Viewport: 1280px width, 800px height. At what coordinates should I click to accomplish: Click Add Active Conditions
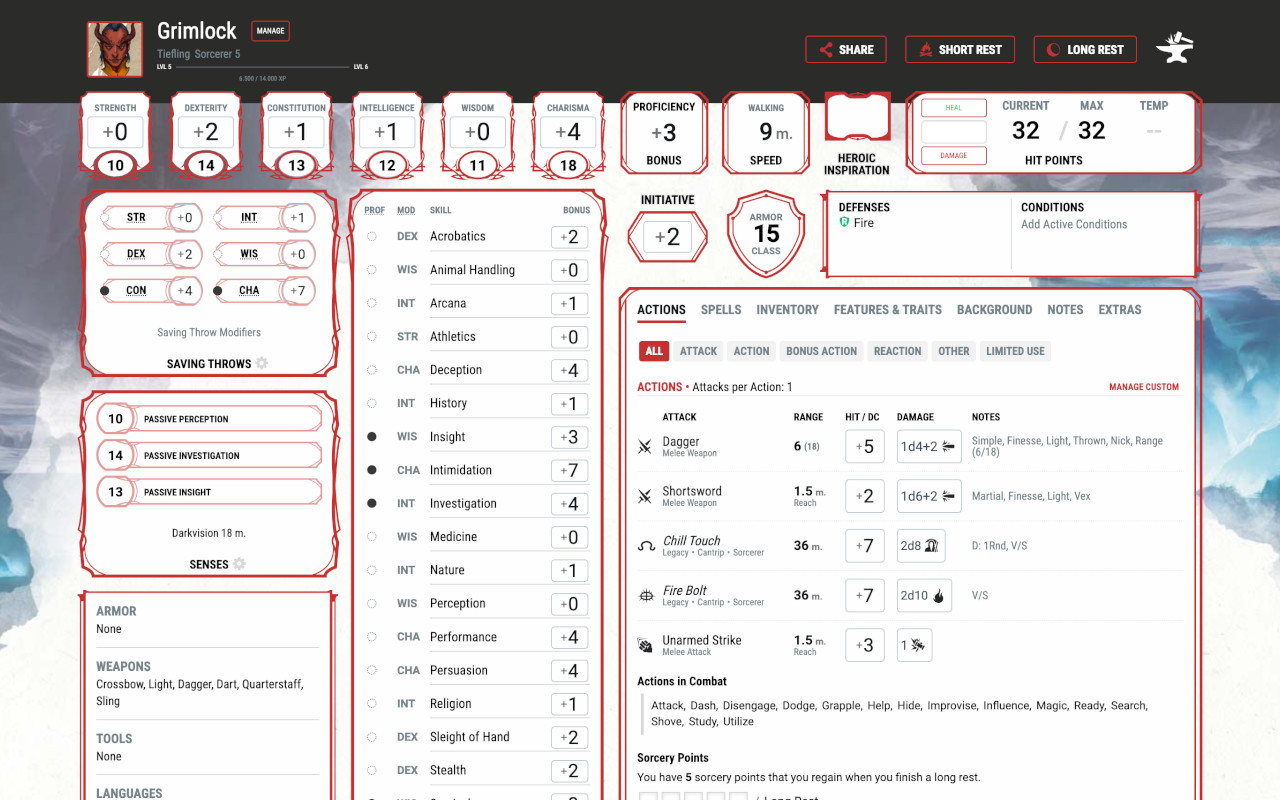click(x=1075, y=224)
